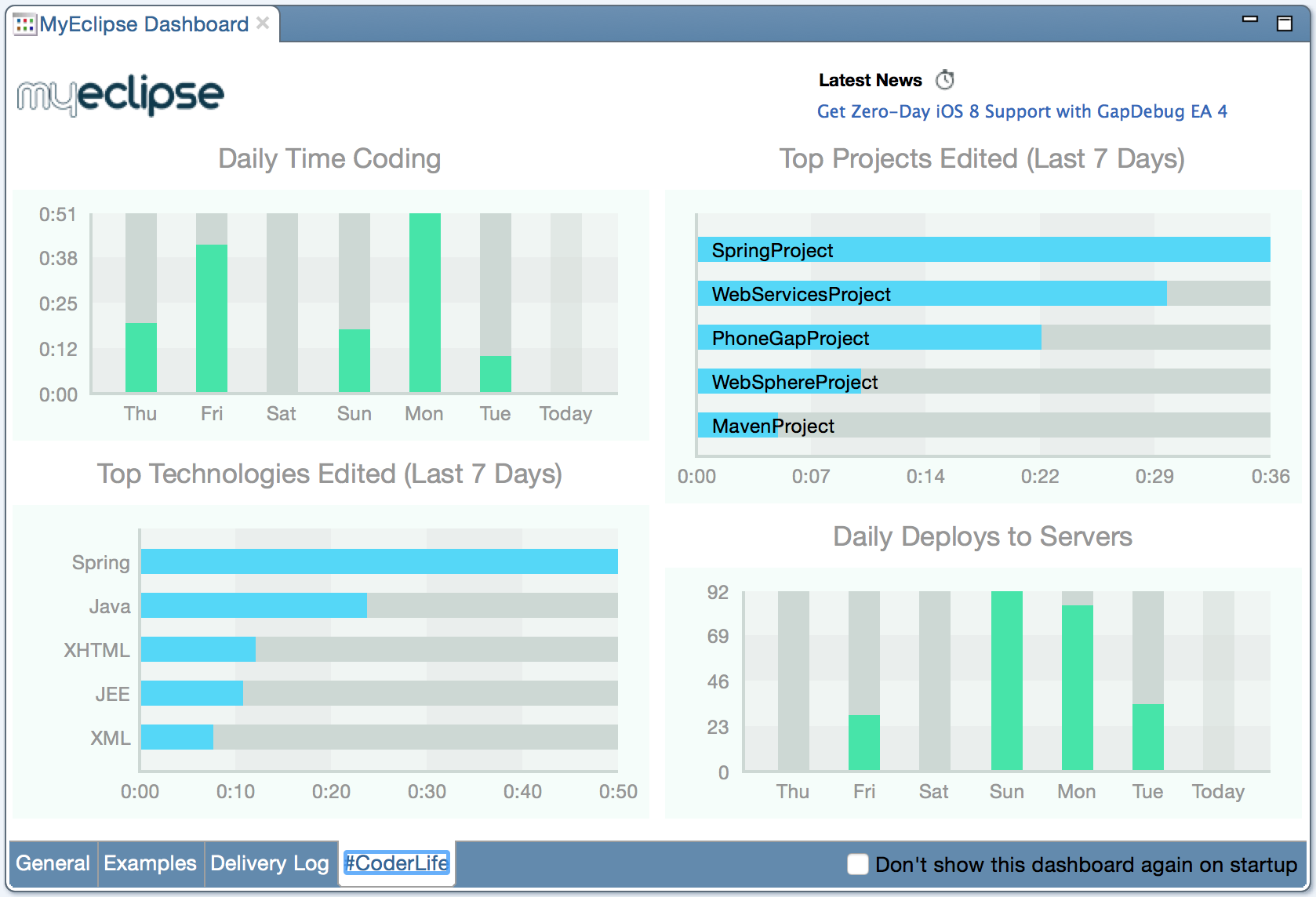This screenshot has width=1316, height=897.
Task: Select Fri bar in Daily Time Coding
Action: pos(212,318)
